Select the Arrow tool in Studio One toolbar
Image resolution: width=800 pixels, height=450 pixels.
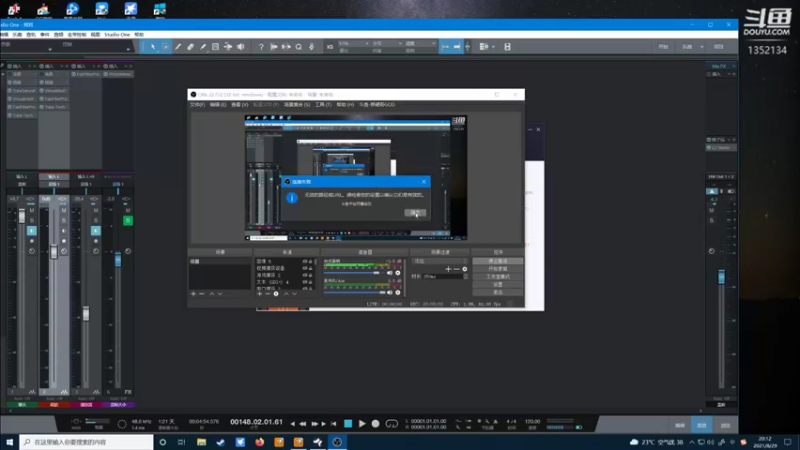[x=153, y=47]
